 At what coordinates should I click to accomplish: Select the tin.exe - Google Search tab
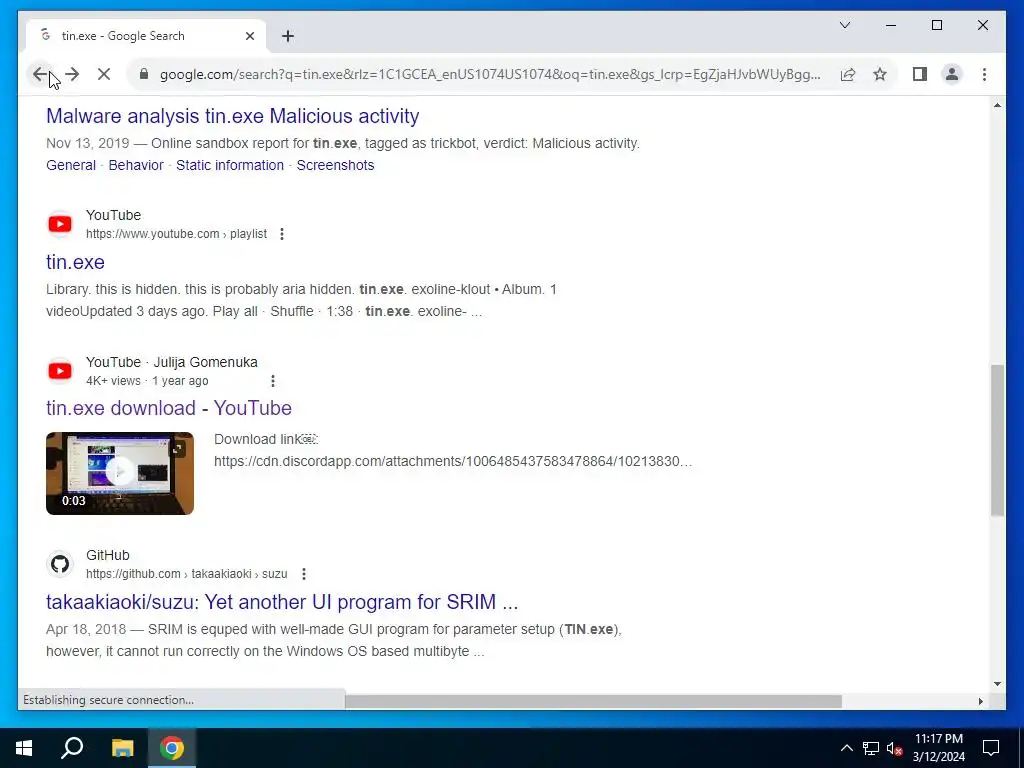pos(145,36)
